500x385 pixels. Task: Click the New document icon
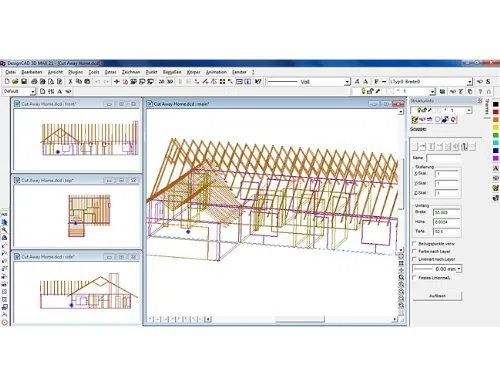(7, 81)
